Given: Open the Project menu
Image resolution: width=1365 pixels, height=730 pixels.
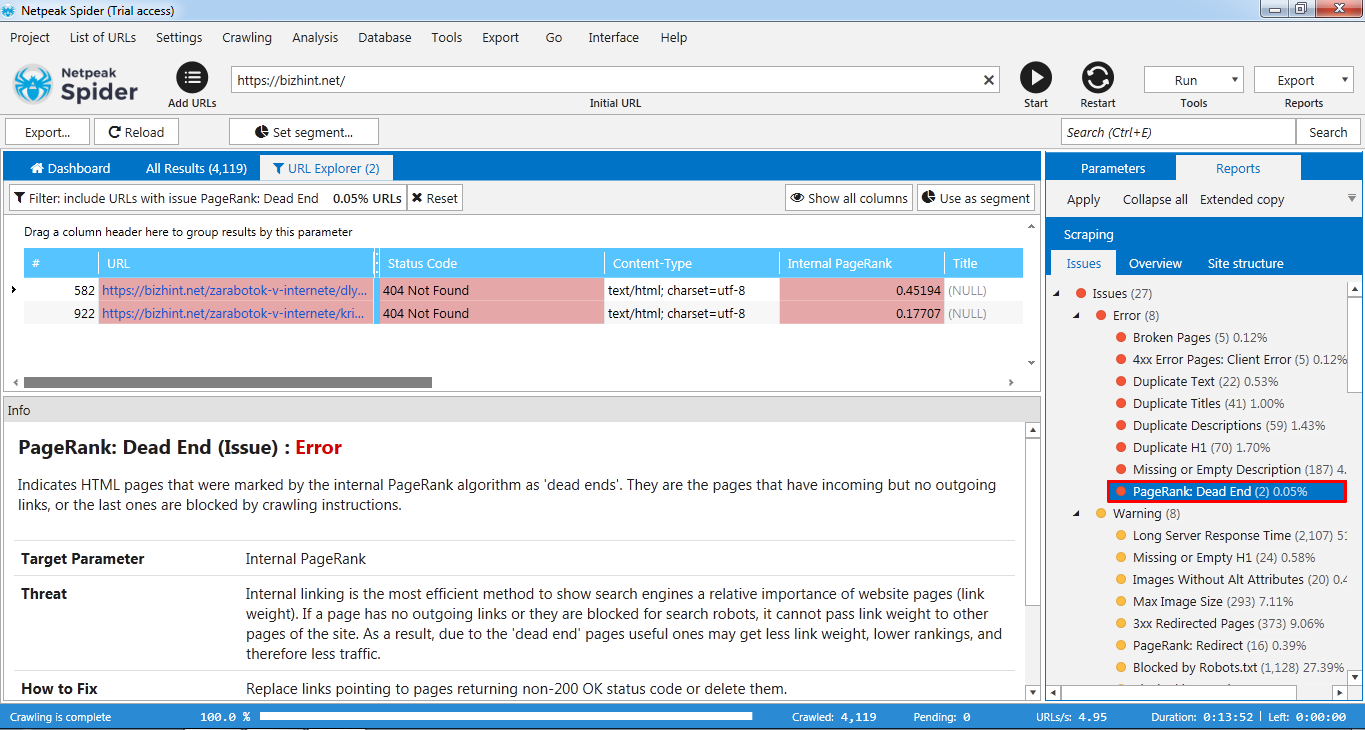Looking at the screenshot, I should click(30, 37).
